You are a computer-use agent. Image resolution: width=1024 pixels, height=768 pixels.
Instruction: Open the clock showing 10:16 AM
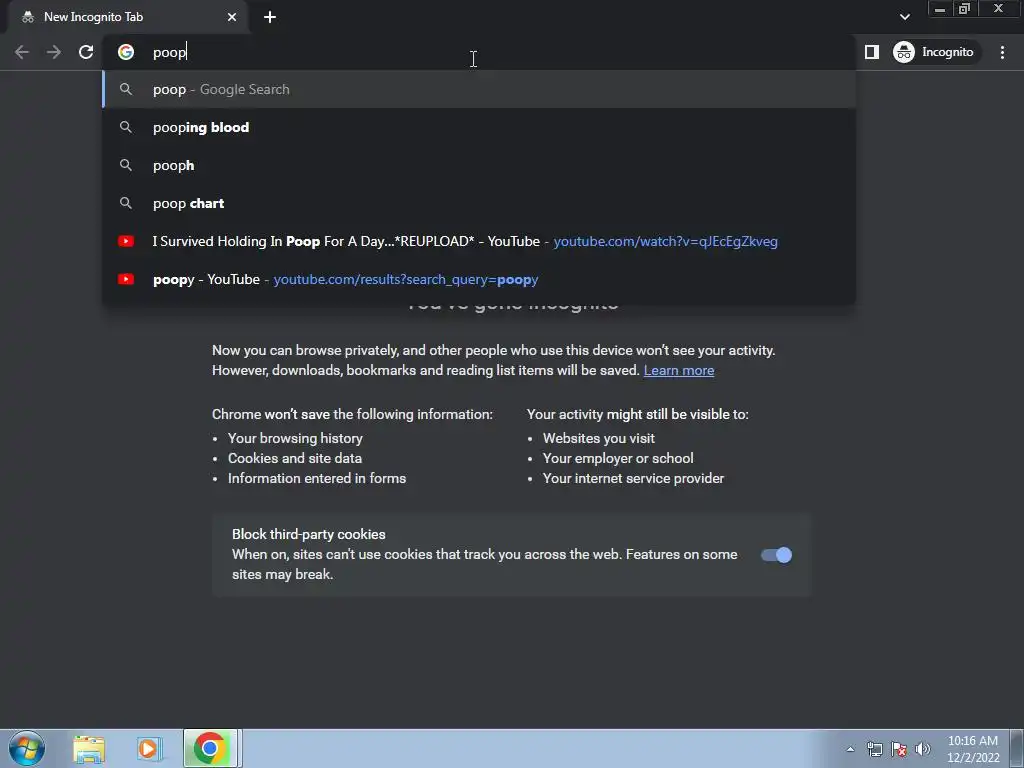(x=973, y=749)
